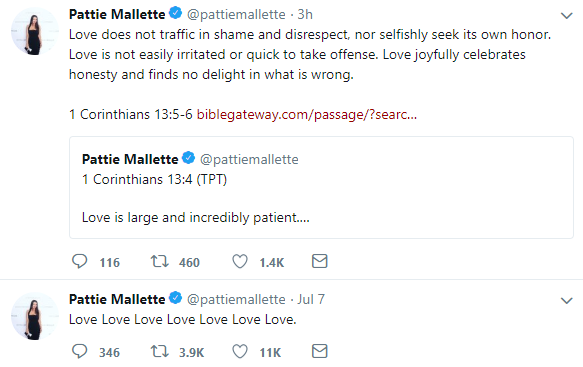Send first tweet via direct message envelope

pyautogui.click(x=319, y=261)
